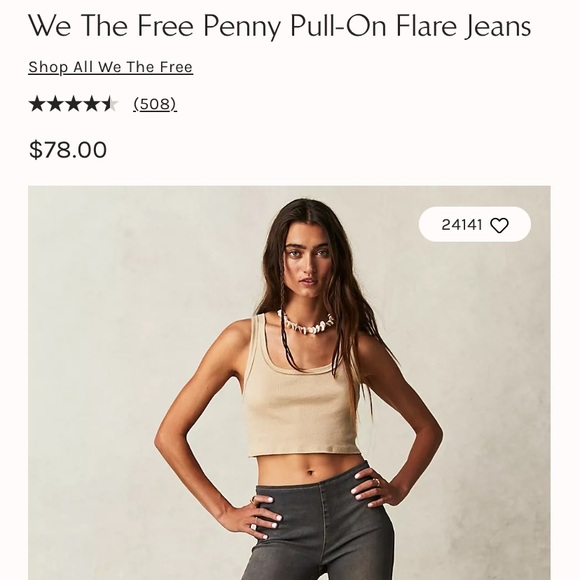580x580 pixels.
Task: Open the (508) reviews link
Action: click(x=155, y=104)
